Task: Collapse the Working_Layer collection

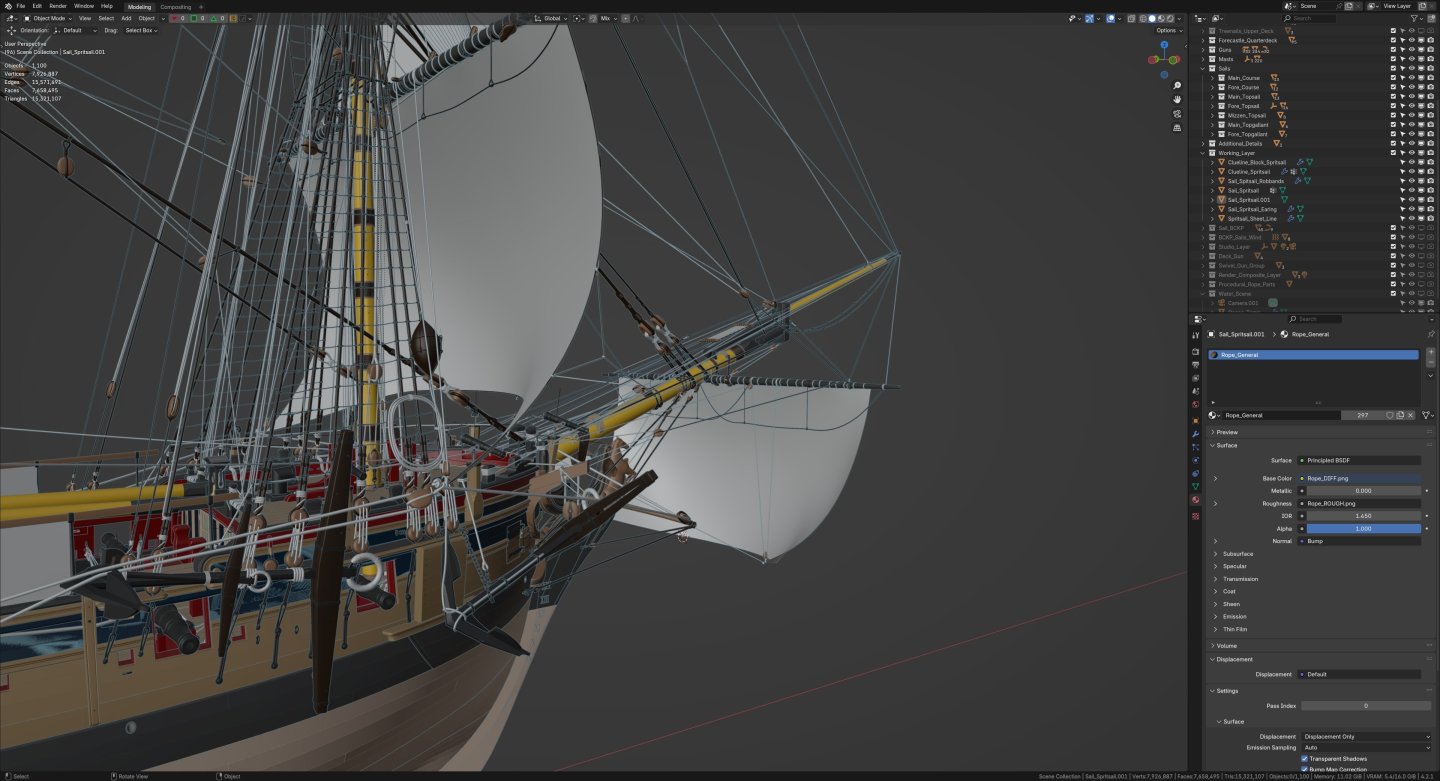Action: coord(1203,153)
